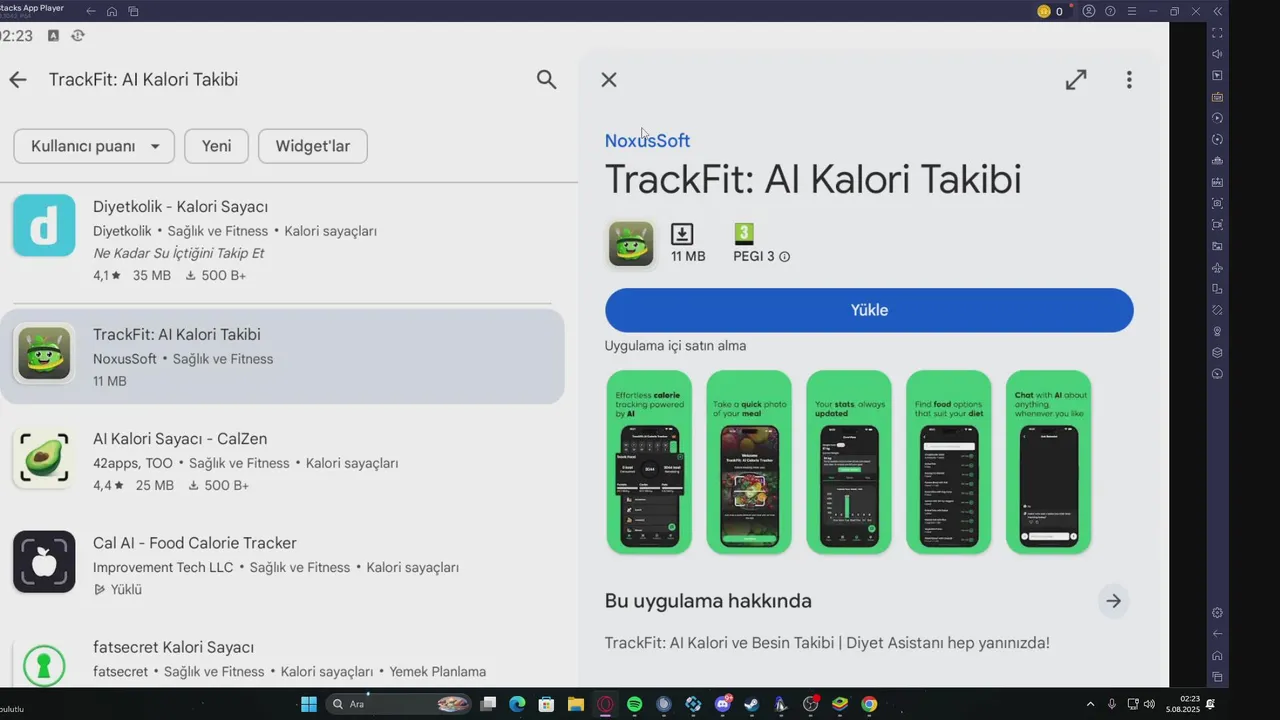This screenshot has height=720, width=1280.
Task: View the Chat with AI screenshot
Action: pyautogui.click(x=1049, y=462)
